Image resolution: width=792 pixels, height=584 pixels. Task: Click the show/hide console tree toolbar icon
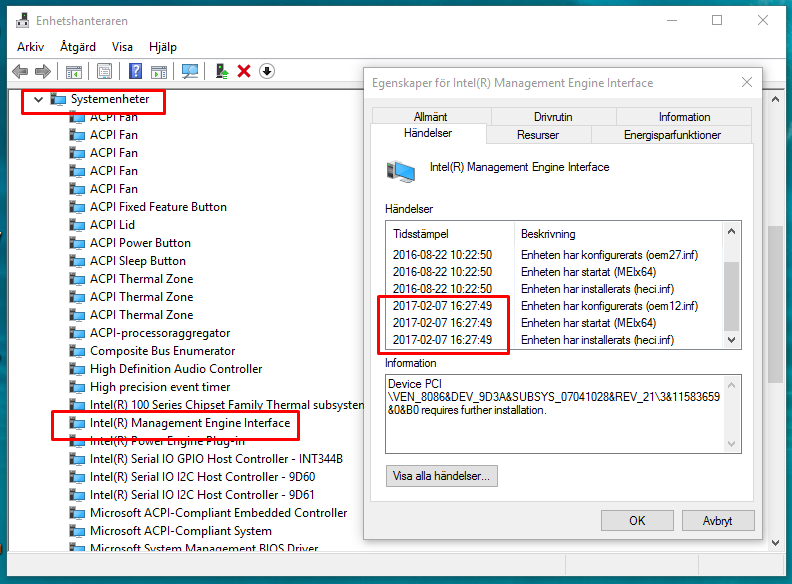[74, 71]
